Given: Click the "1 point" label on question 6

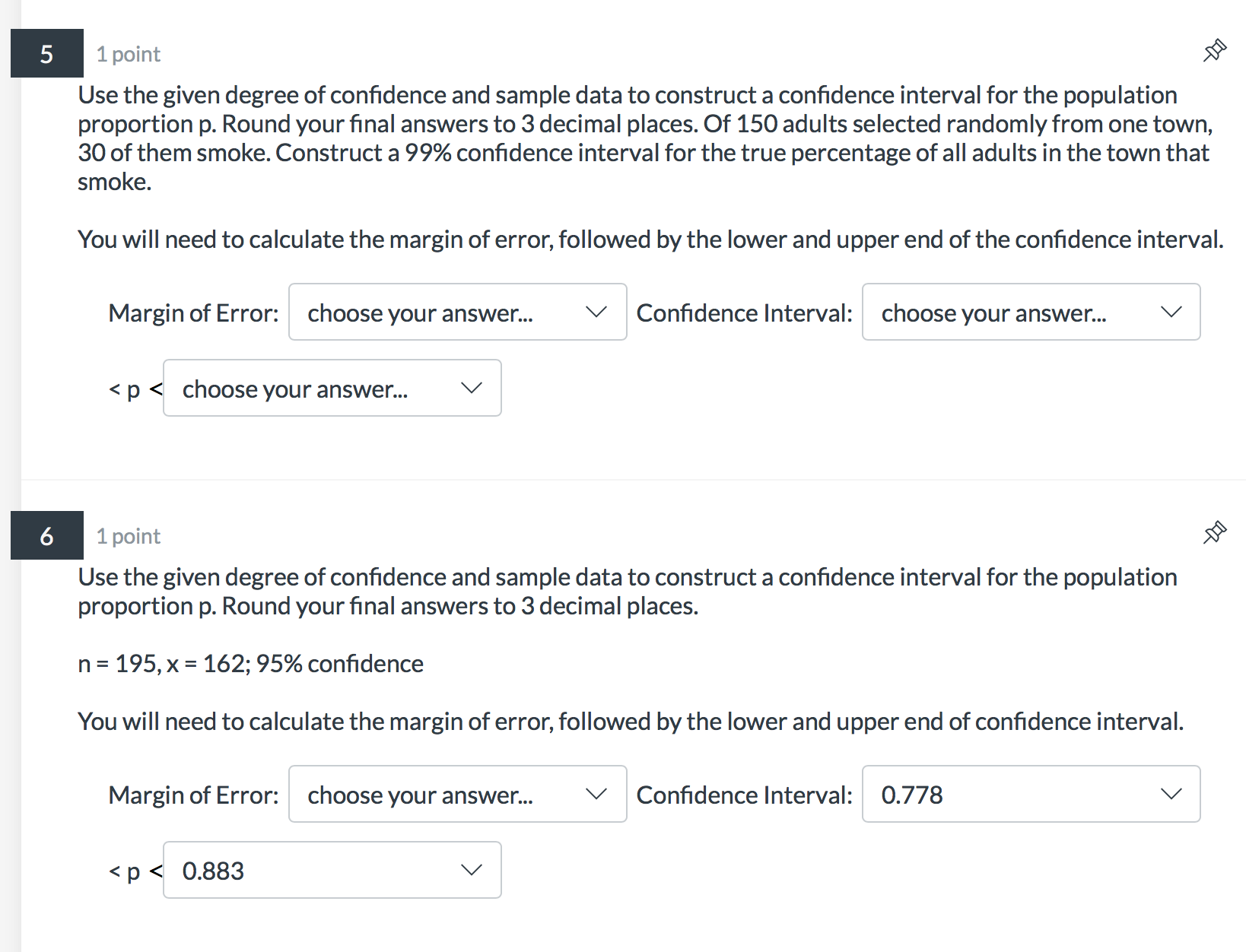Looking at the screenshot, I should (128, 537).
